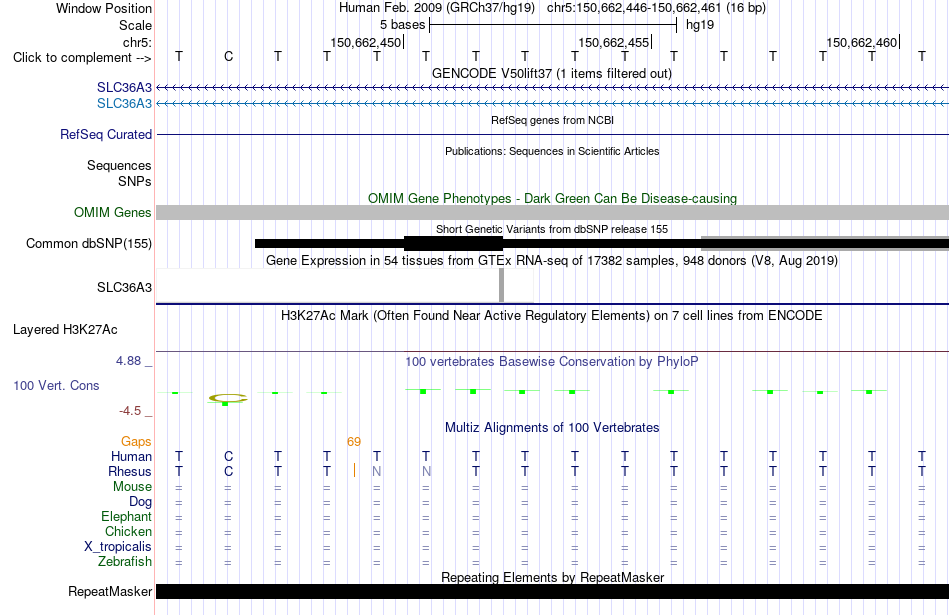The width and height of the screenshot is (950, 615).
Task: Click the RefSeq Curated track label
Action: point(105,135)
